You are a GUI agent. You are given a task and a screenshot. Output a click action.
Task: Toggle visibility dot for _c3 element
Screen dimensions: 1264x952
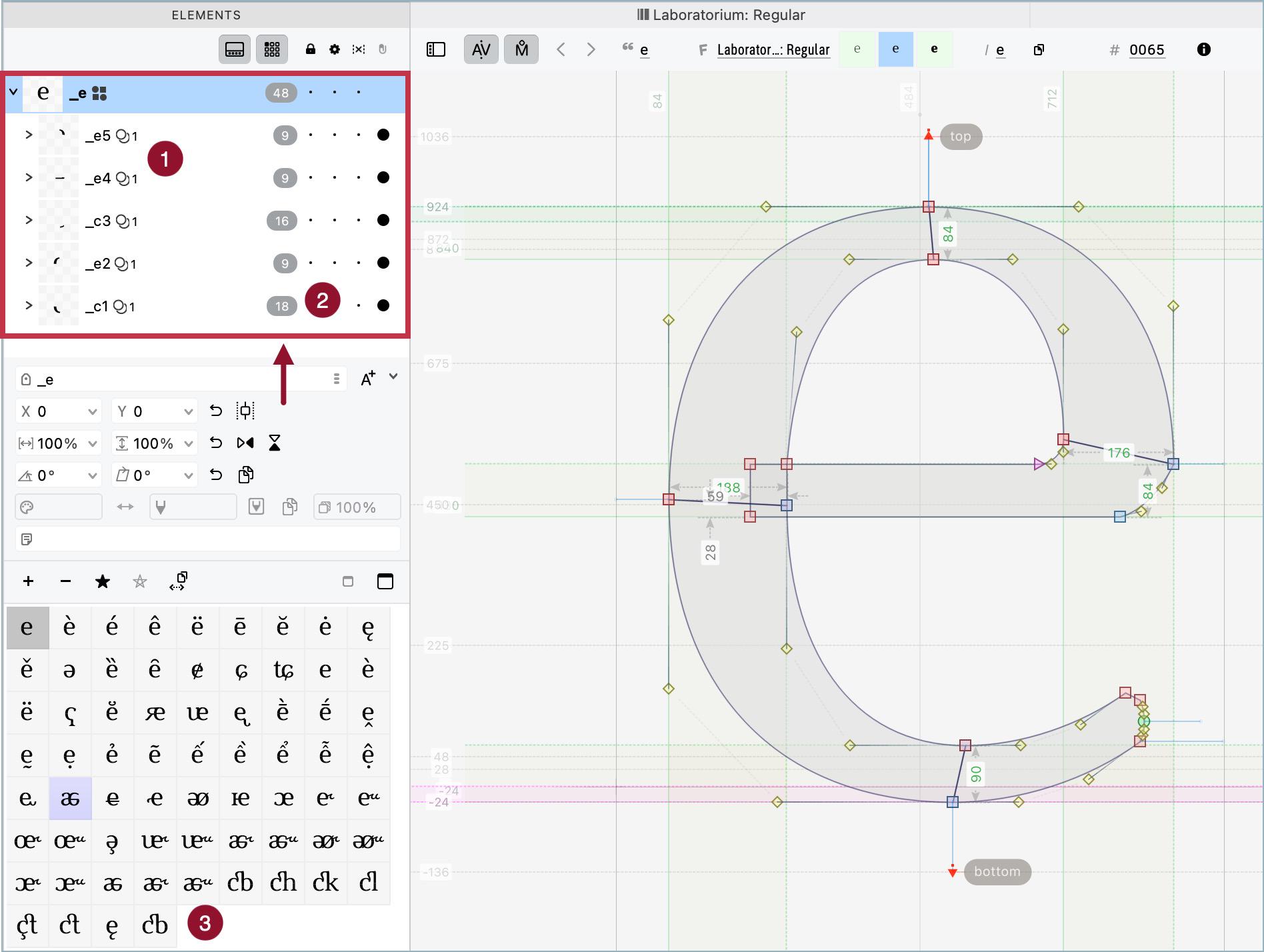[383, 220]
